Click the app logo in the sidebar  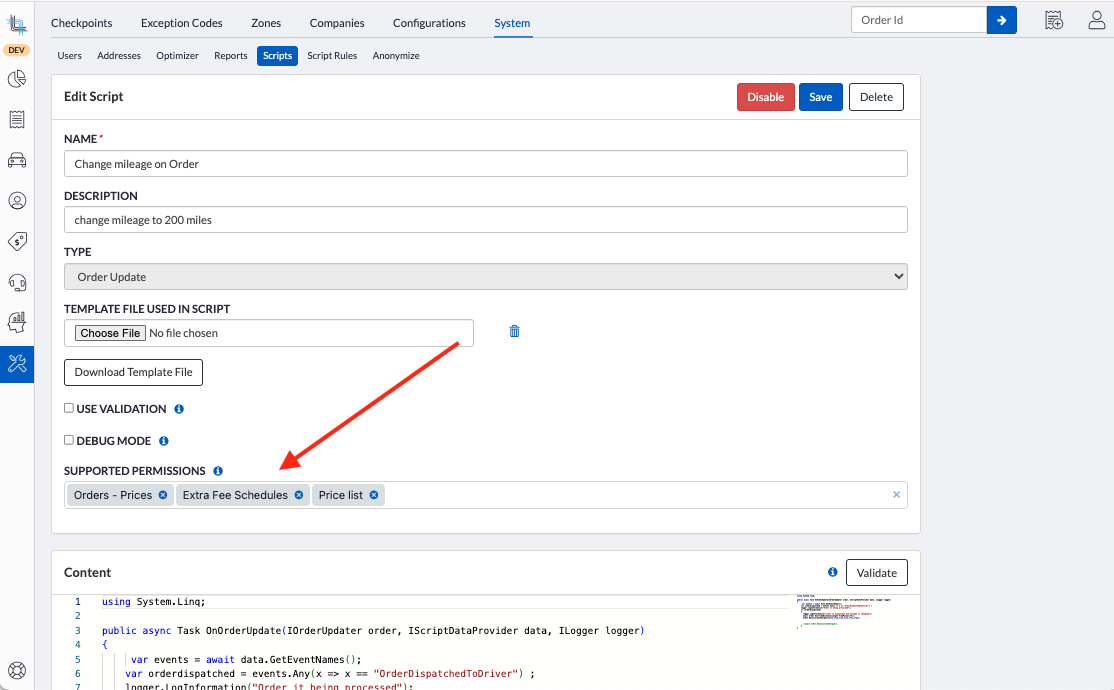tap(16, 26)
